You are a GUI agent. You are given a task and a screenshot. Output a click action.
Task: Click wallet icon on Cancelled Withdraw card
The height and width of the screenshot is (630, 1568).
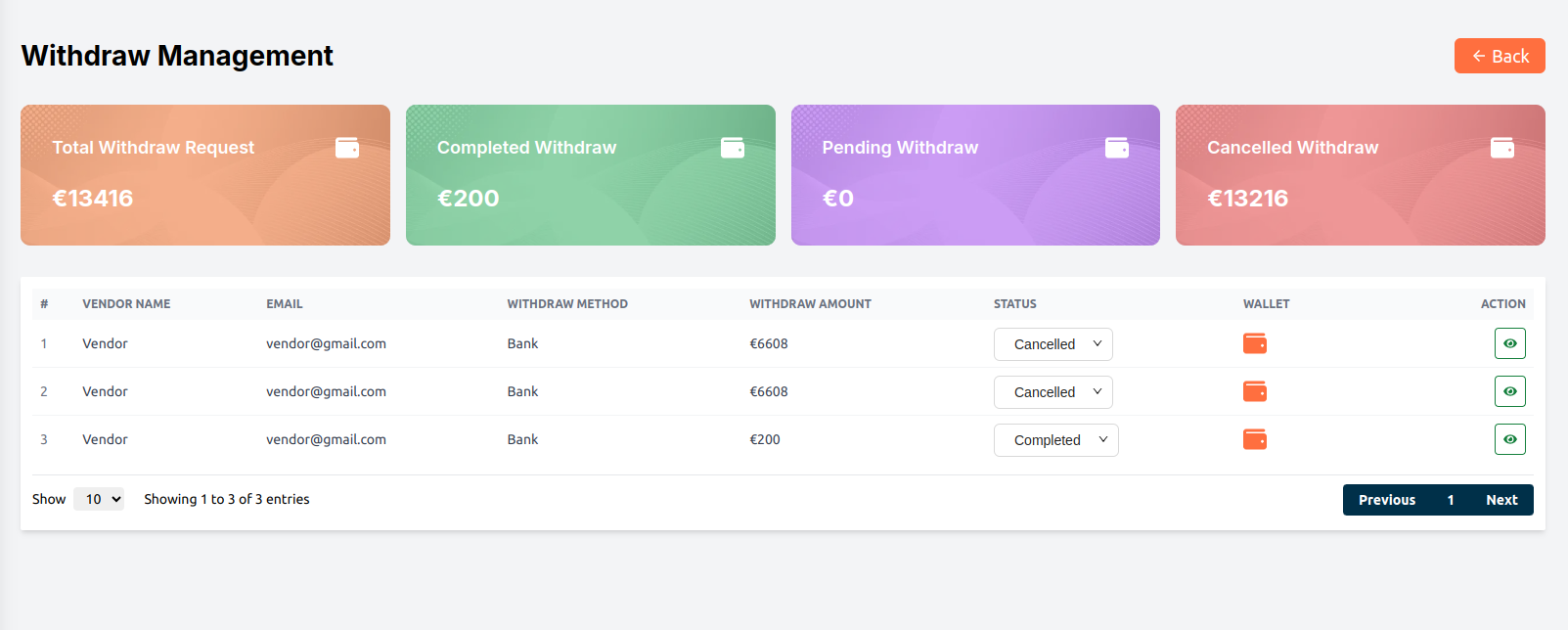(1502, 148)
